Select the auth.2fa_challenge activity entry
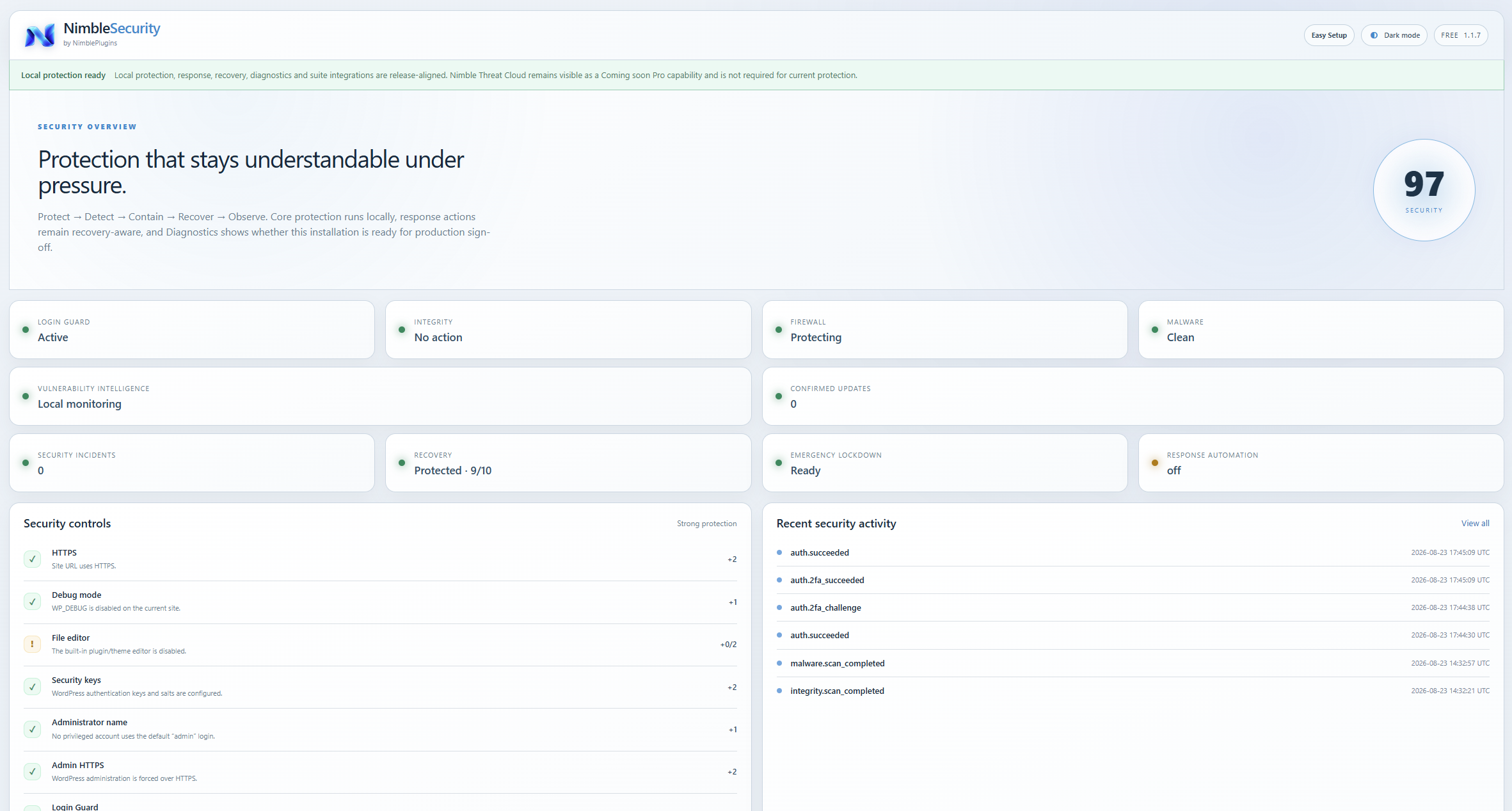Screen dimensions: 1512x811 (1133, 607)
